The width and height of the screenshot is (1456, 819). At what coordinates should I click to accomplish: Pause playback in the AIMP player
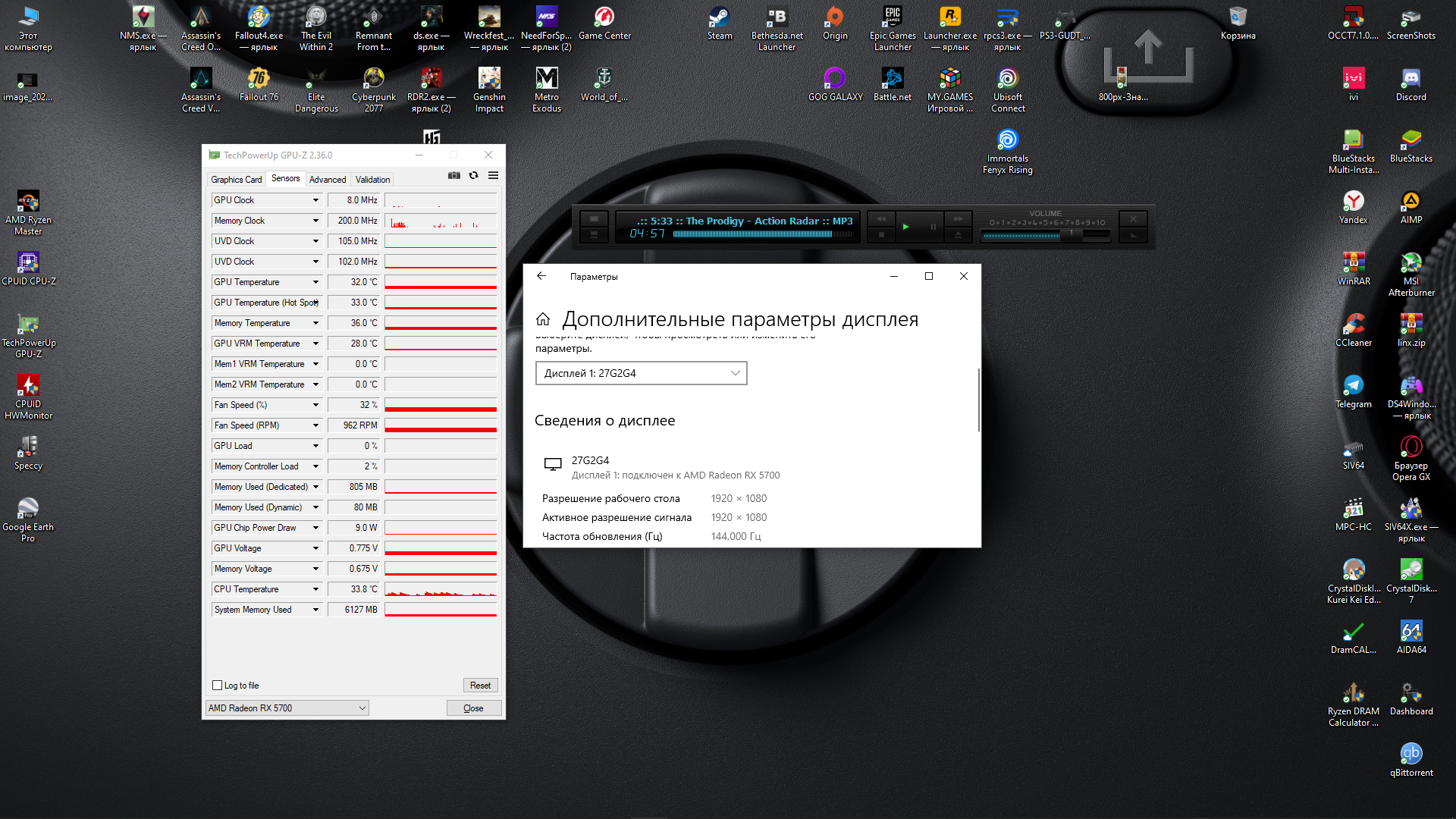click(933, 227)
